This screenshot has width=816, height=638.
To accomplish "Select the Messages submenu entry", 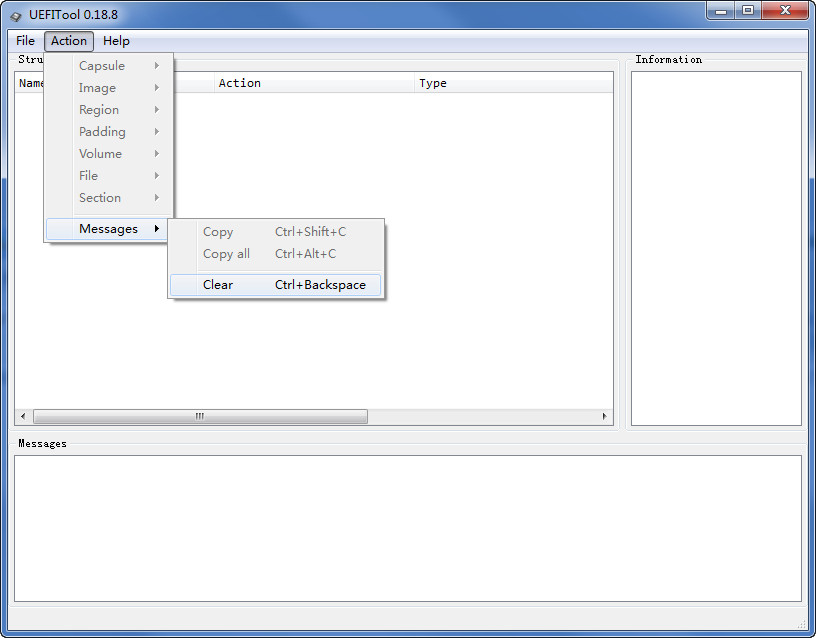I will click(x=109, y=229).
